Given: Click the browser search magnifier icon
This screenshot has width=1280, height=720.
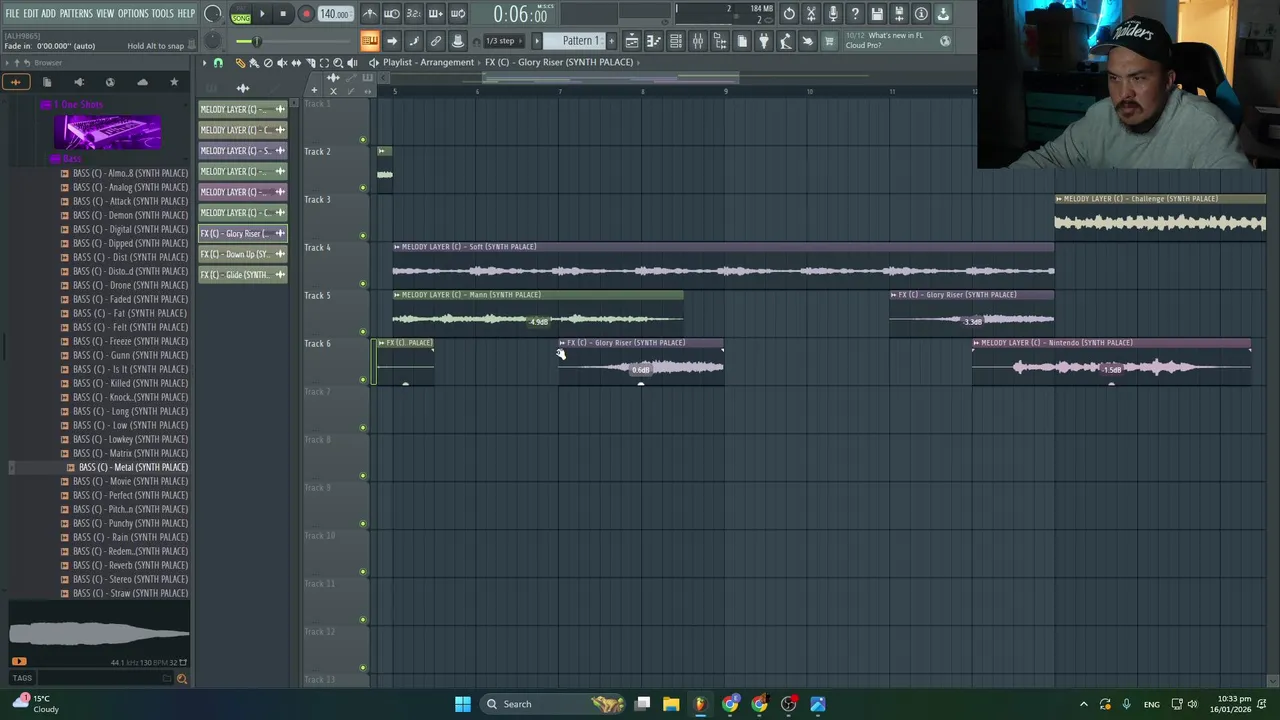Looking at the screenshot, I should (x=181, y=679).
